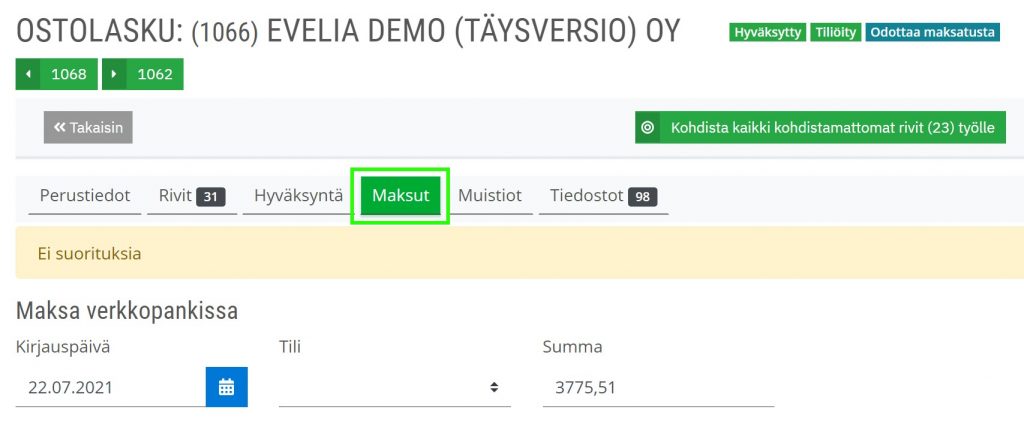
Task: Switch to the Perustiedot tab
Action: coord(85,195)
